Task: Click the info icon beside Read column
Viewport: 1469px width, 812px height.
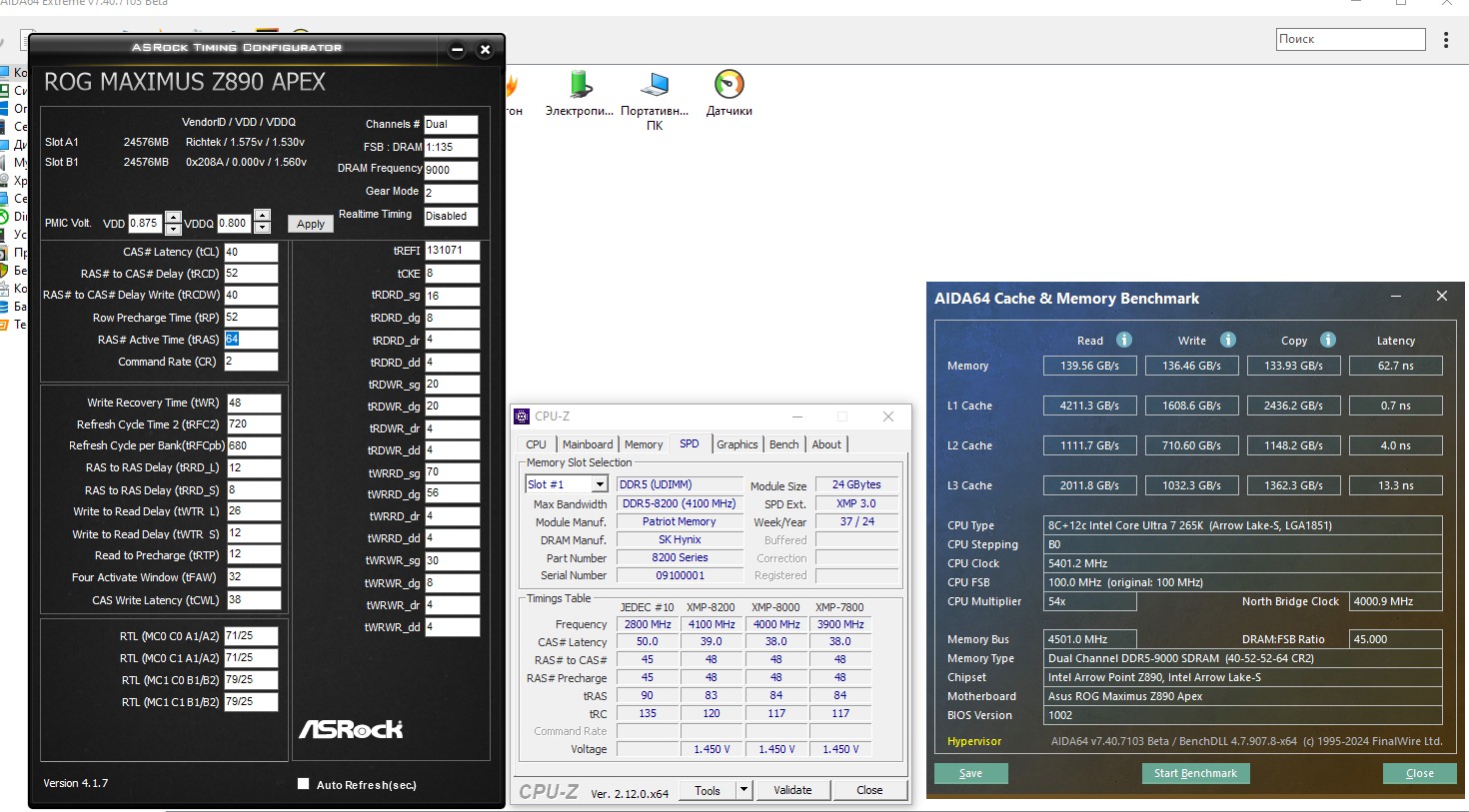Action: [1124, 340]
